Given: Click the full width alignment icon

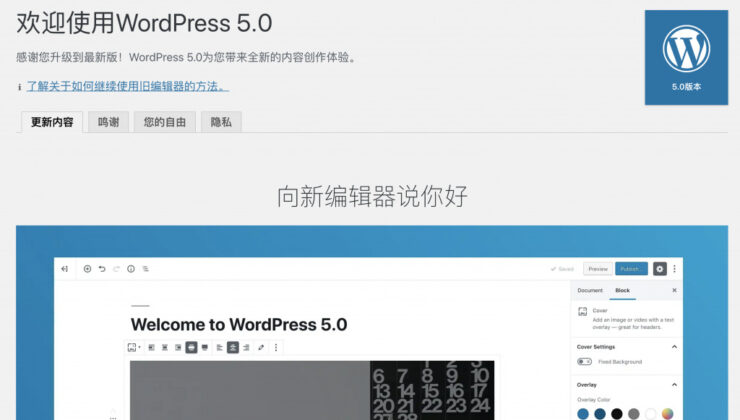Looking at the screenshot, I should [x=204, y=348].
